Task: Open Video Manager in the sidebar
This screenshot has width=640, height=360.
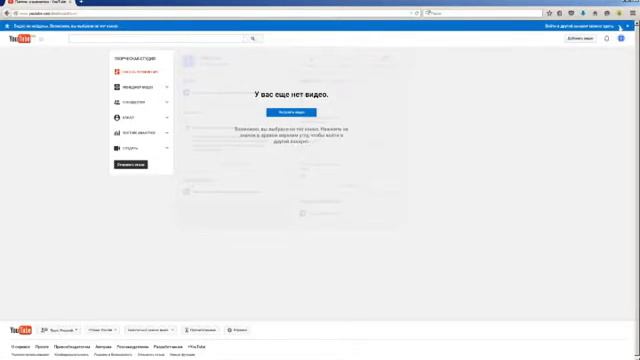Action: (x=134, y=87)
